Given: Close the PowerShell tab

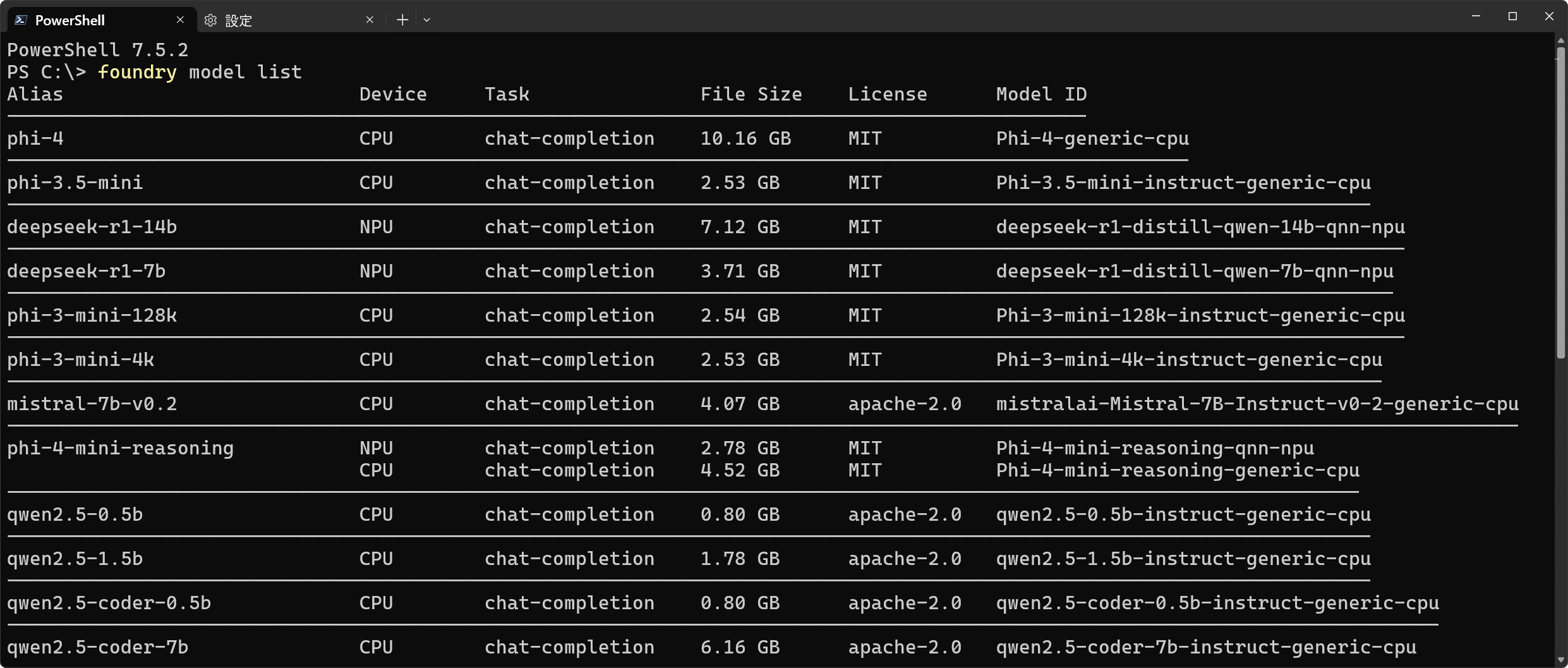Looking at the screenshot, I should tap(180, 20).
